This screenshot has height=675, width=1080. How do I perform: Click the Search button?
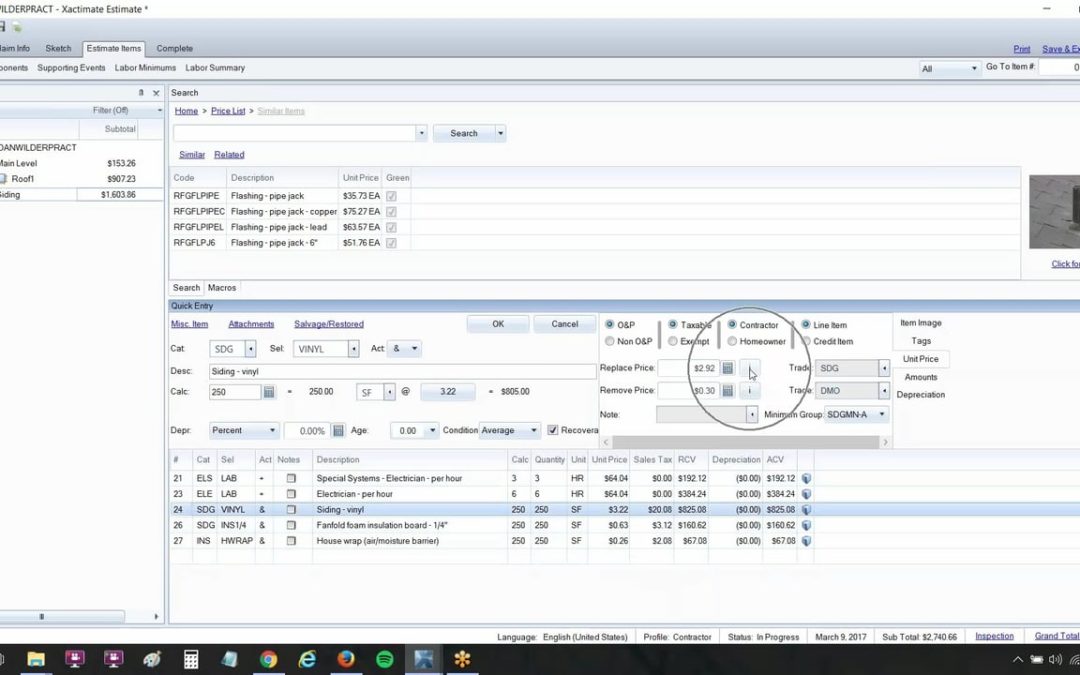(x=464, y=134)
